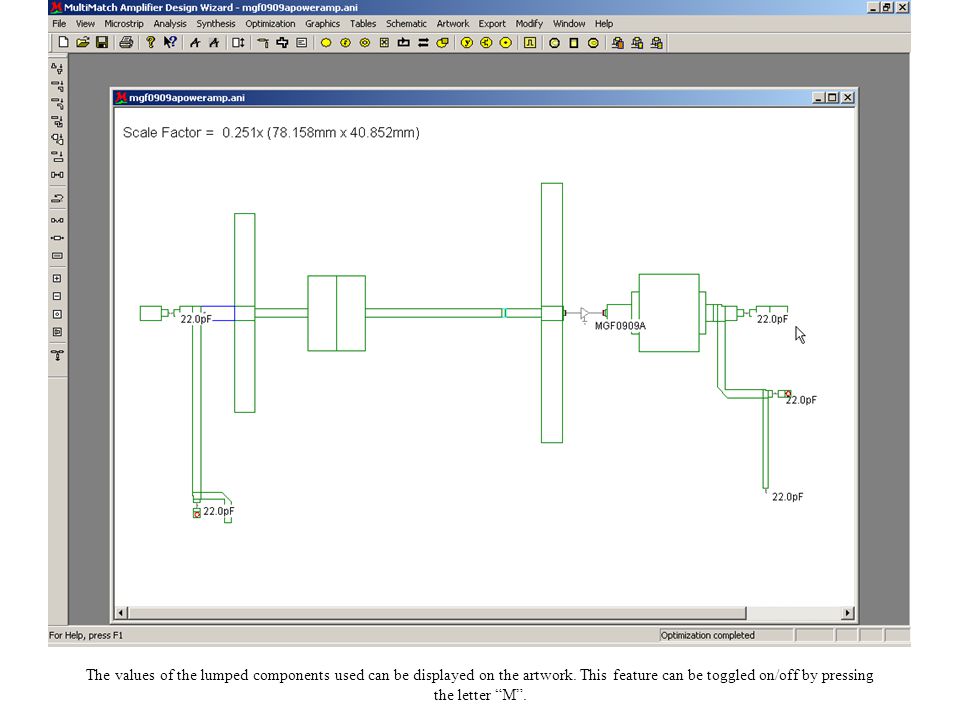
Task: Click the zoom in plus box sidebar icon
Action: [x=57, y=279]
